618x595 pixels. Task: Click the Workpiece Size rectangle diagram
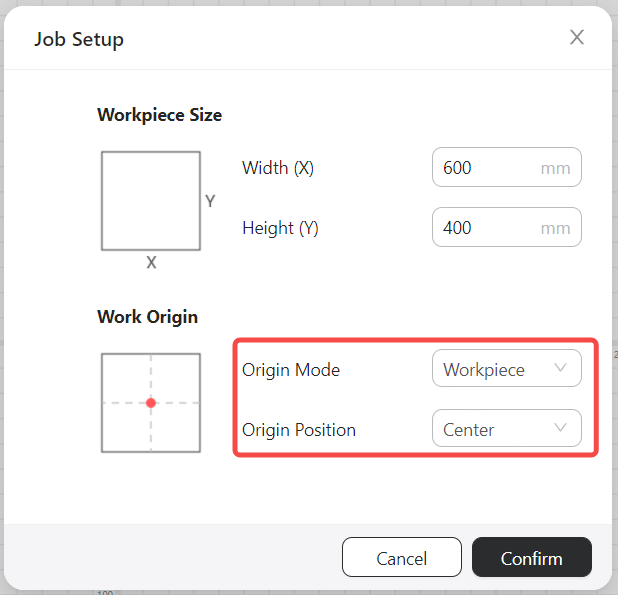pyautogui.click(x=151, y=201)
